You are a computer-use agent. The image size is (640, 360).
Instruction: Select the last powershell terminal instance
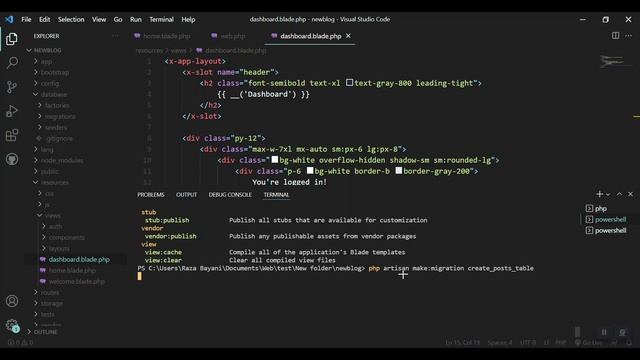606,231
